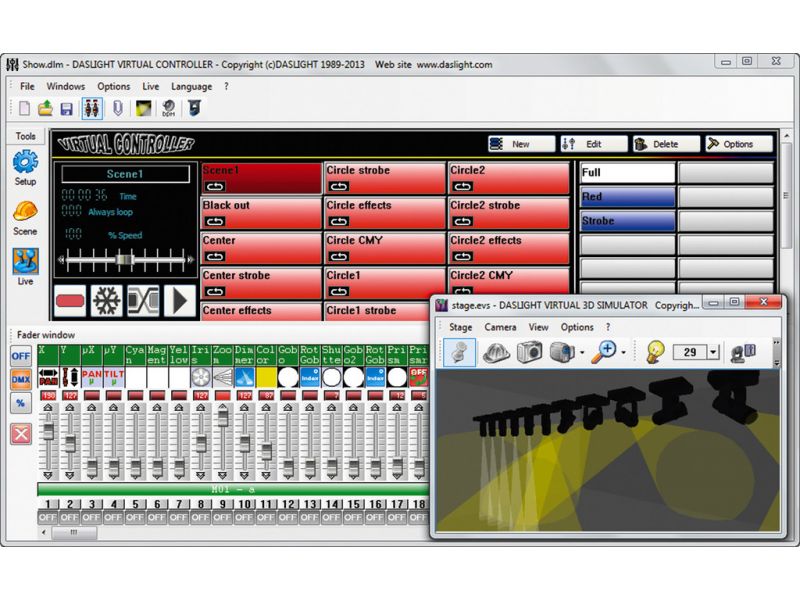Activate the Full switch button

[628, 173]
